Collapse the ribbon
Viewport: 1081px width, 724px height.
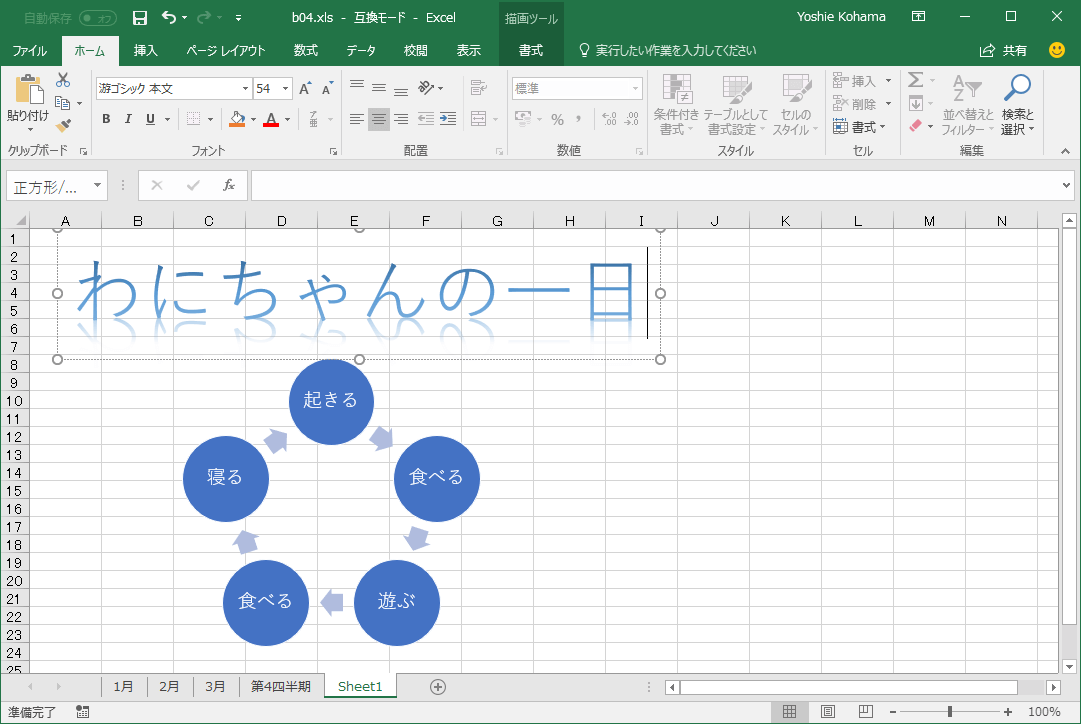coord(1065,151)
